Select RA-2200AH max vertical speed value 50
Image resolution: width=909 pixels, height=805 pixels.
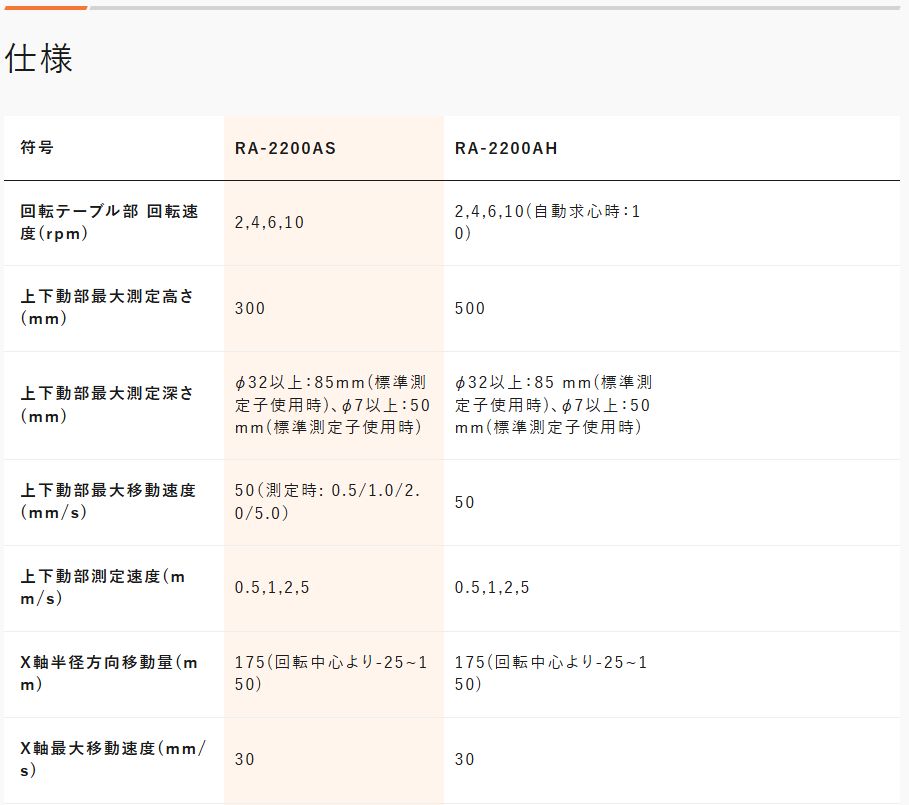[x=464, y=502]
